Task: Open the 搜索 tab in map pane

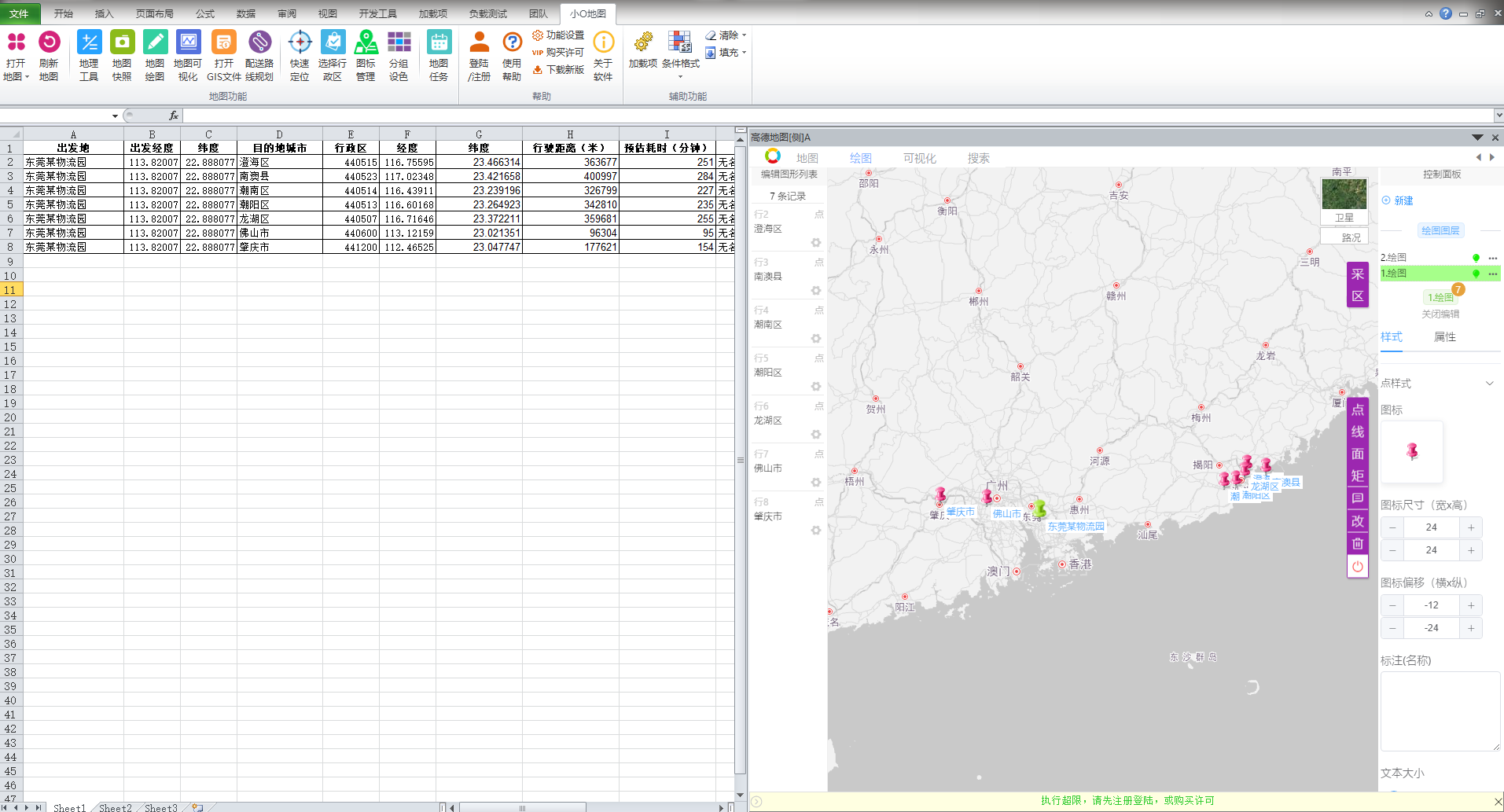Action: [978, 158]
